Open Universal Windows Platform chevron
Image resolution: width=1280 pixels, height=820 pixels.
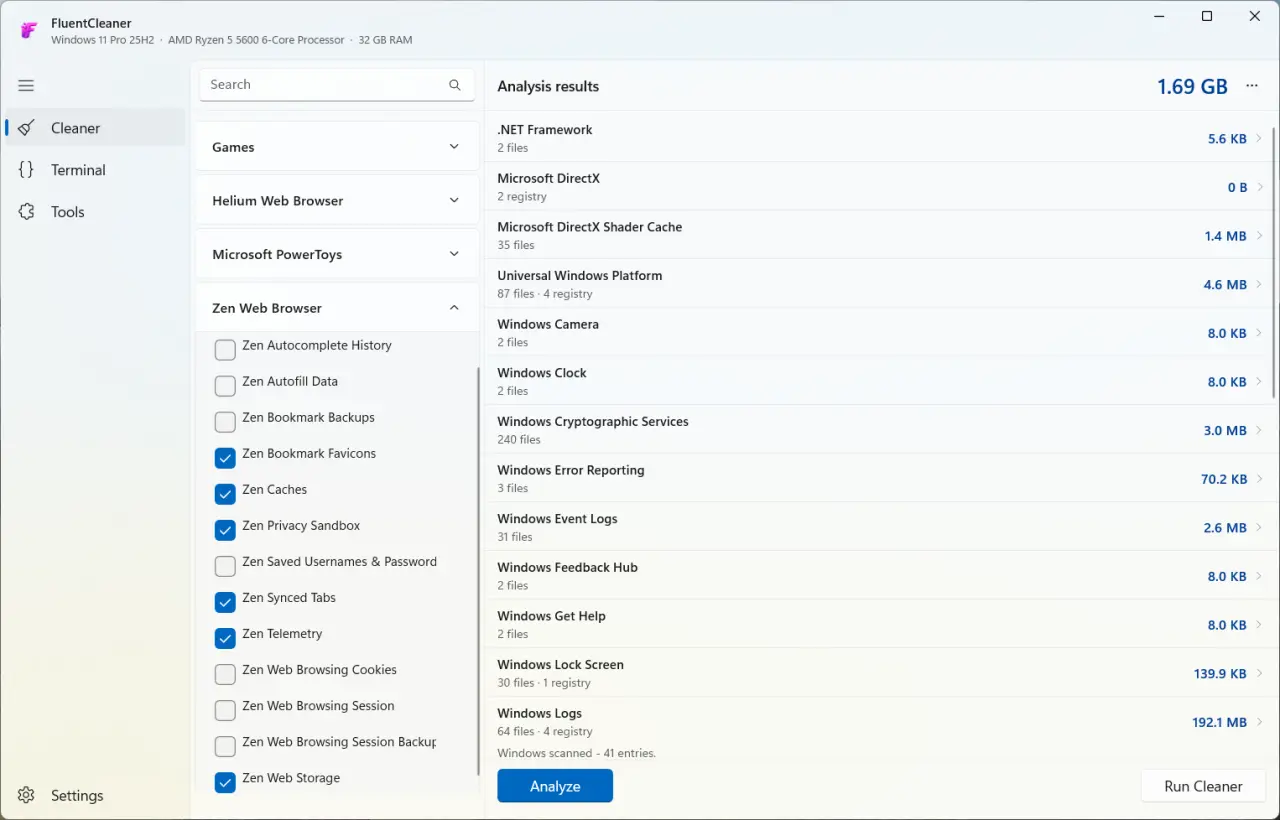point(1259,285)
